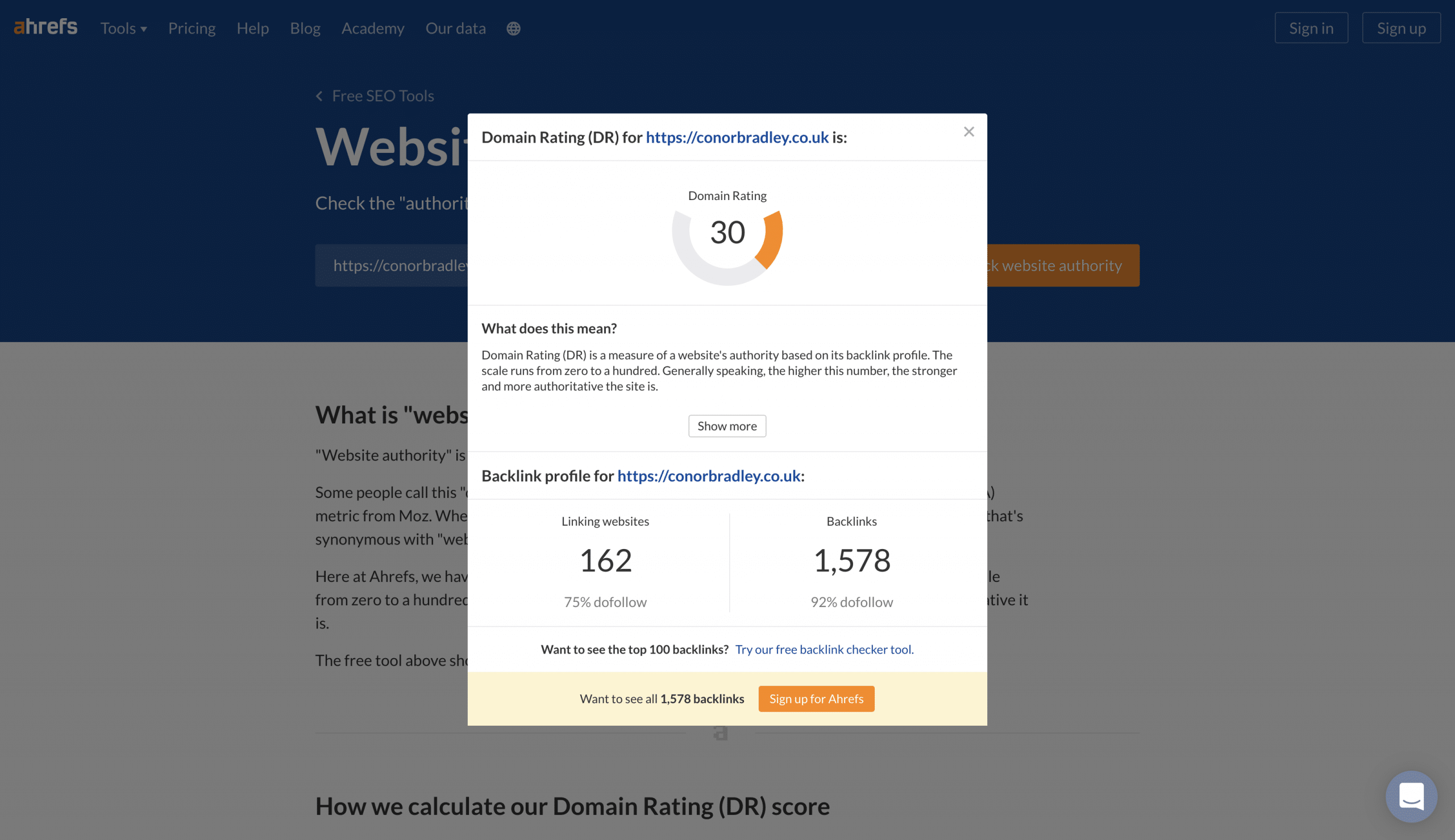Image resolution: width=1455 pixels, height=840 pixels.
Task: Open conorbradley.co.uk link in Domain Rating header
Action: coord(737,138)
